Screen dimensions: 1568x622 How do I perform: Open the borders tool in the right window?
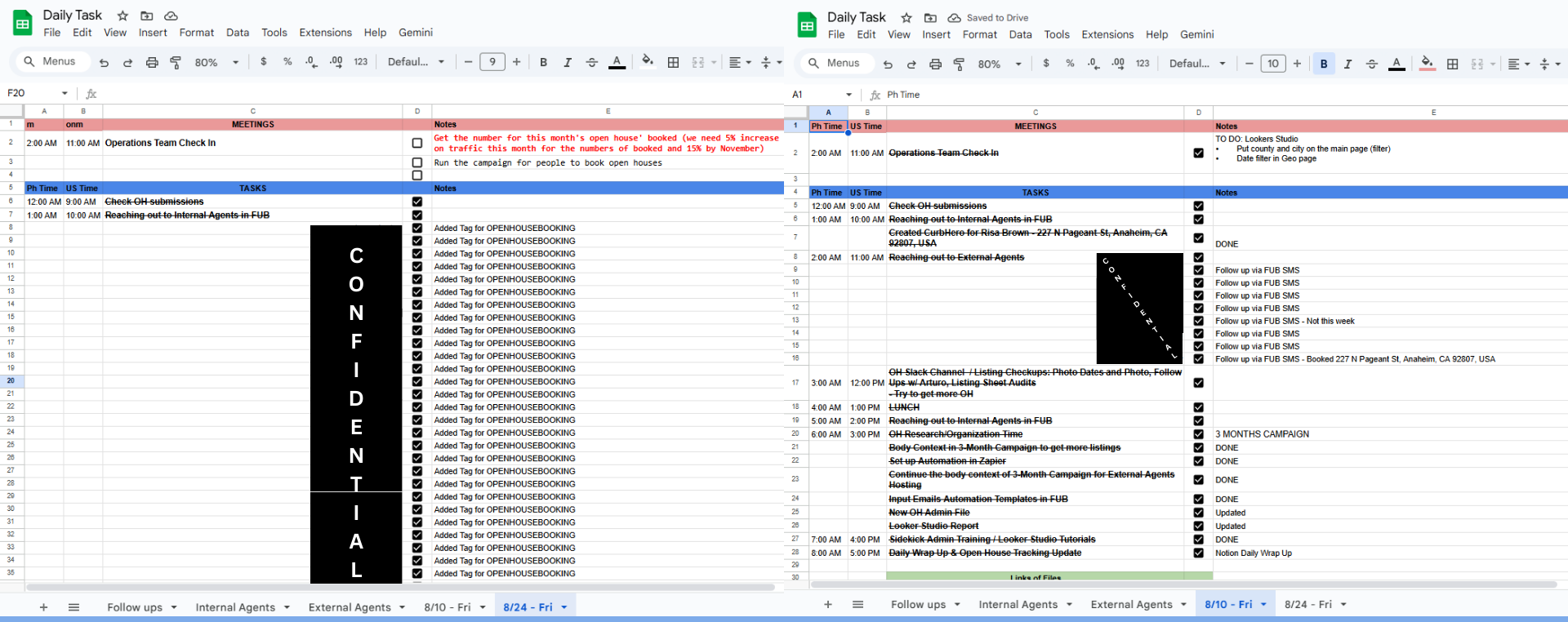tap(1452, 64)
